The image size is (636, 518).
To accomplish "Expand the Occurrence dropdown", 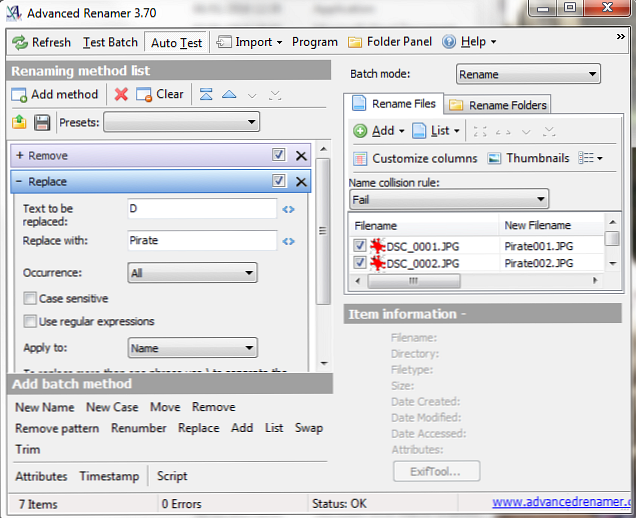I will click(193, 273).
